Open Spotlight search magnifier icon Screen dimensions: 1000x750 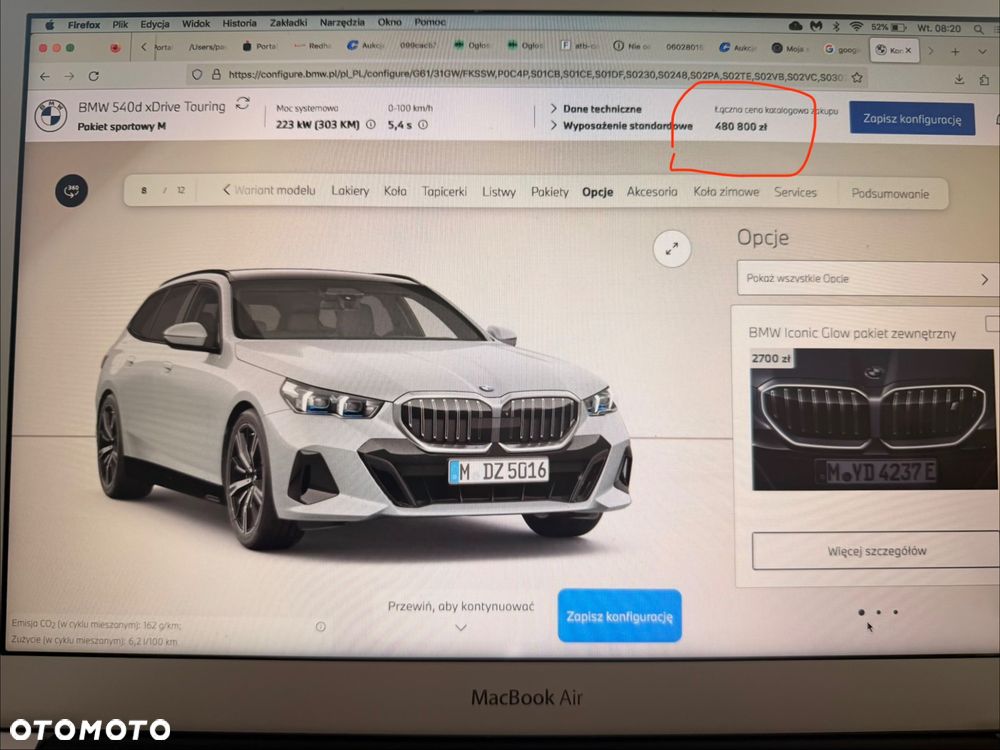tap(978, 29)
